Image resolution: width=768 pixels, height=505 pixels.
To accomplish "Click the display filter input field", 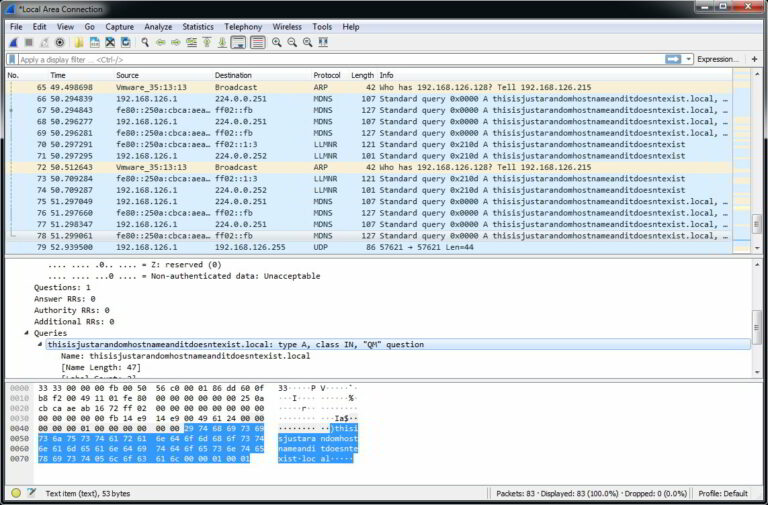I will [x=340, y=59].
